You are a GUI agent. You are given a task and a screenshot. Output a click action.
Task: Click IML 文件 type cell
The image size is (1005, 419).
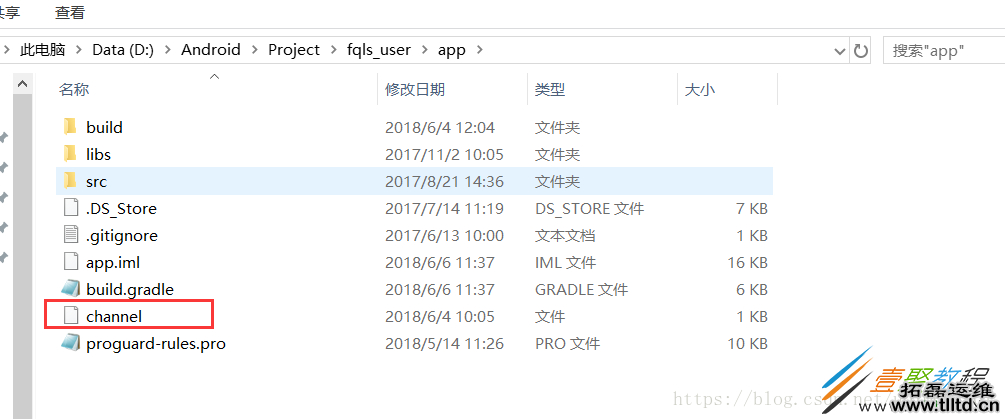point(565,263)
